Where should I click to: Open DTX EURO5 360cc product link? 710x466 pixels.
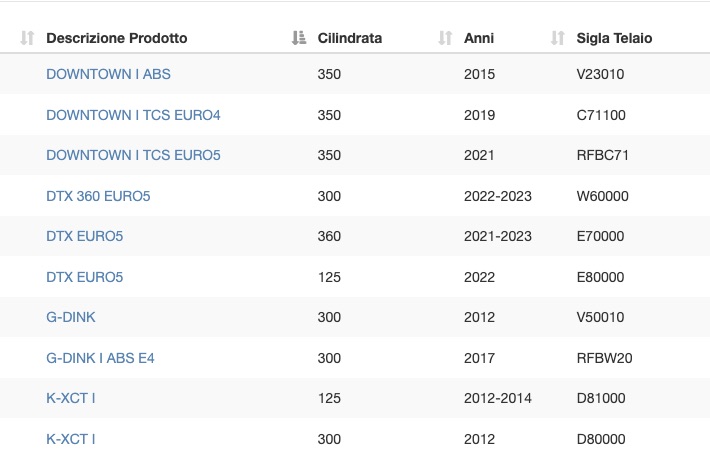[85, 236]
